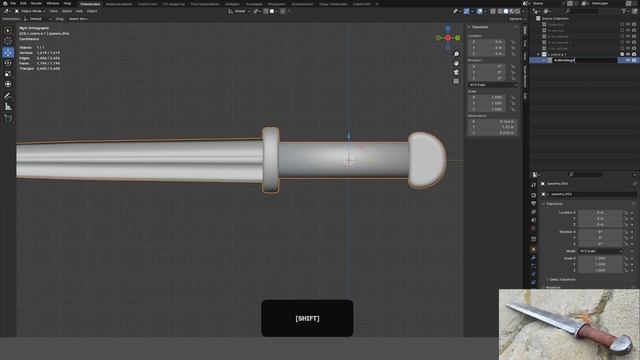640x360 pixels.
Task: Open Object Mode dropdown
Action: (31, 11)
